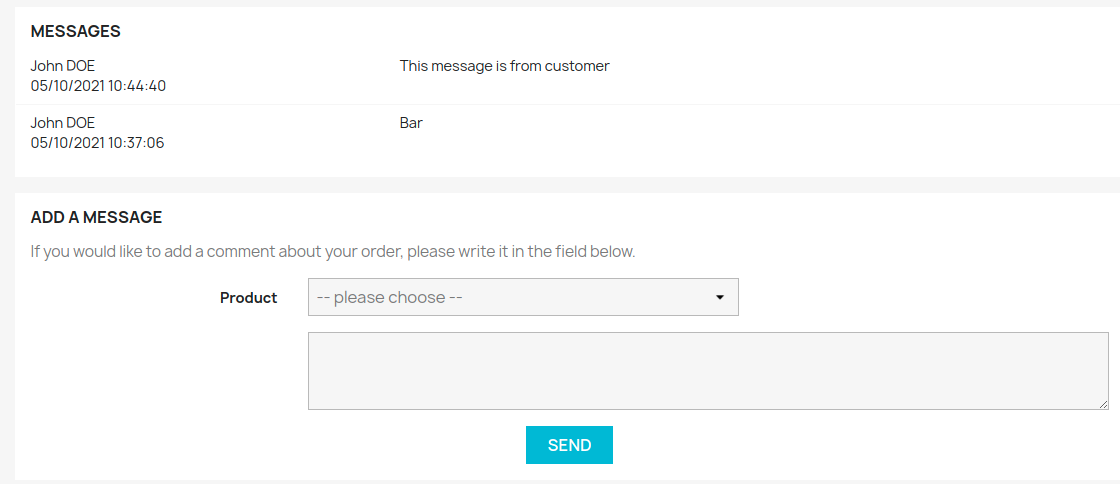Click the divider line between the two messages
The width and height of the screenshot is (1120, 484).
(567, 105)
